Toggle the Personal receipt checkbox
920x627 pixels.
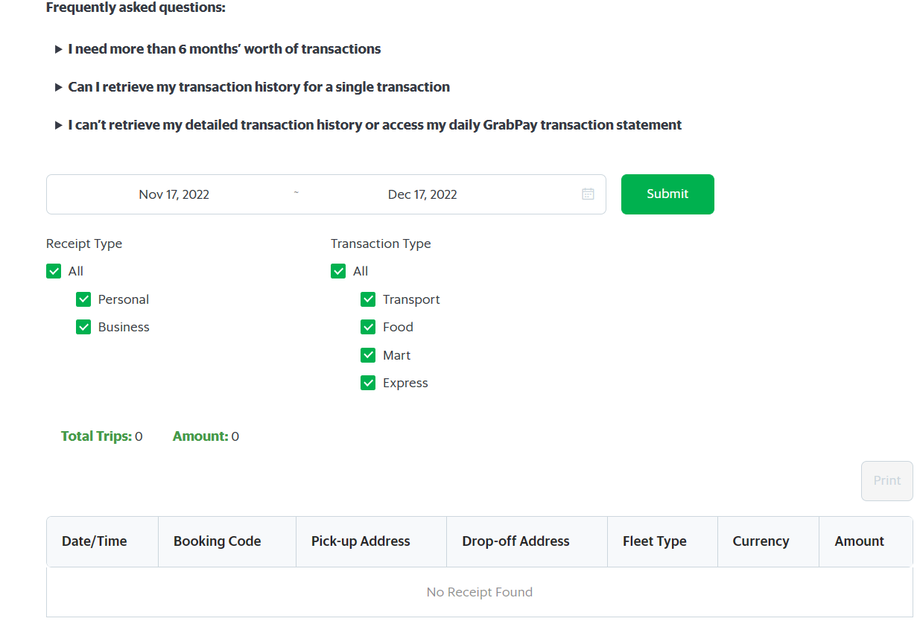84,299
